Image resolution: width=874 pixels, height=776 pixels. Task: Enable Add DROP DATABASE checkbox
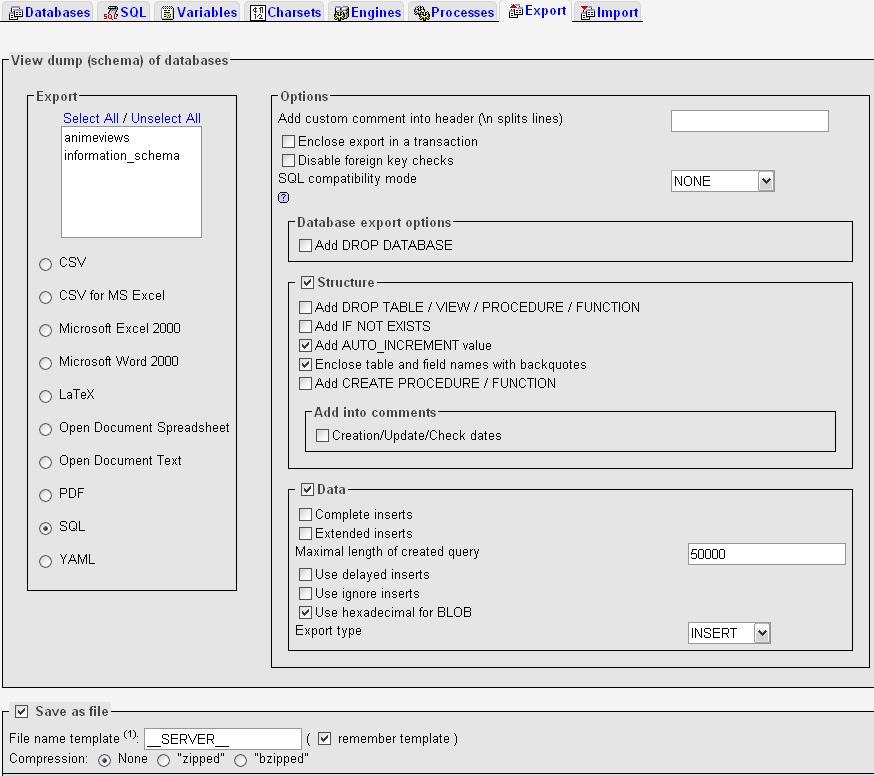coord(305,245)
